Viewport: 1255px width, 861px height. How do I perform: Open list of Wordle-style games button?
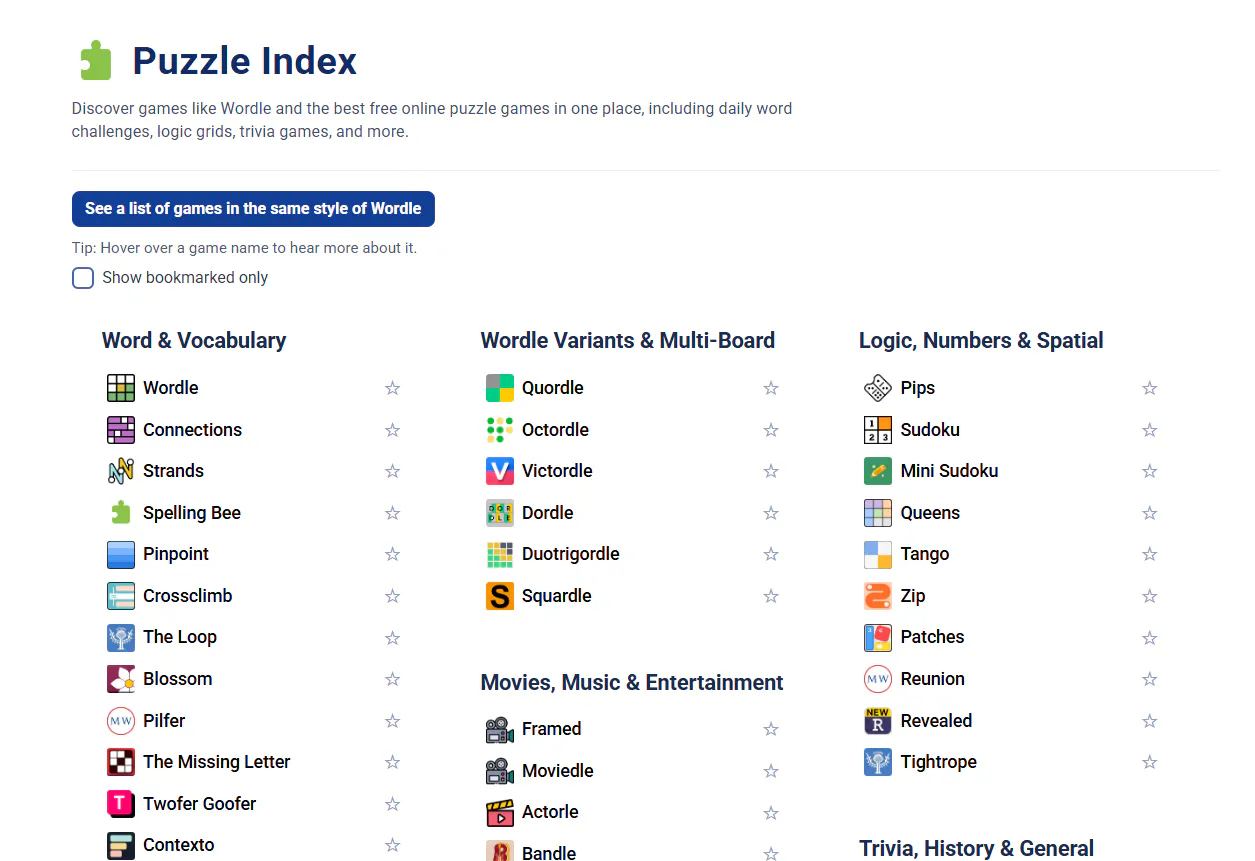[253, 209]
